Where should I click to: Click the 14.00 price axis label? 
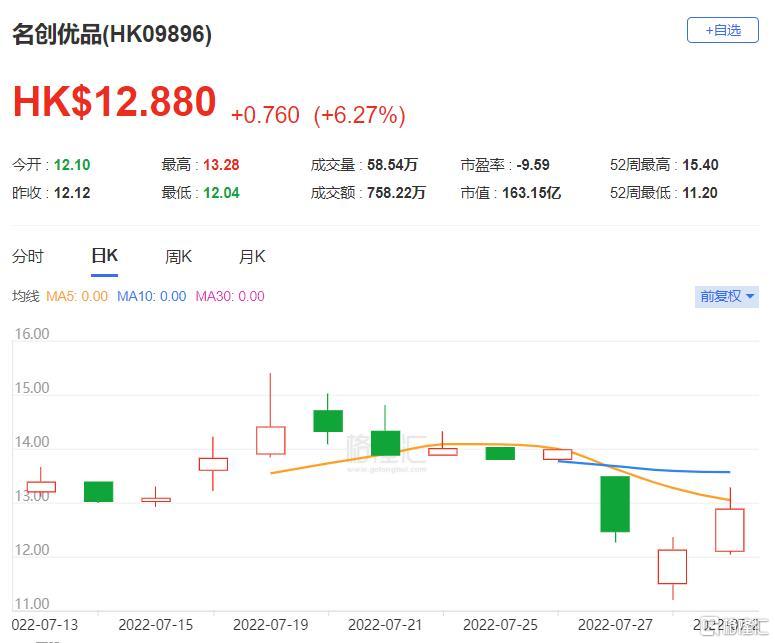tap(32, 441)
